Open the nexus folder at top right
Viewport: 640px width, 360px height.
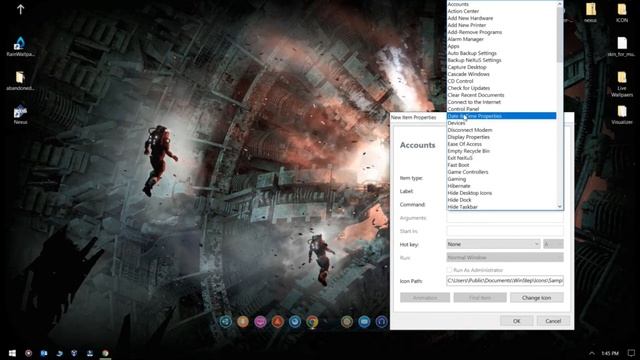pos(590,13)
